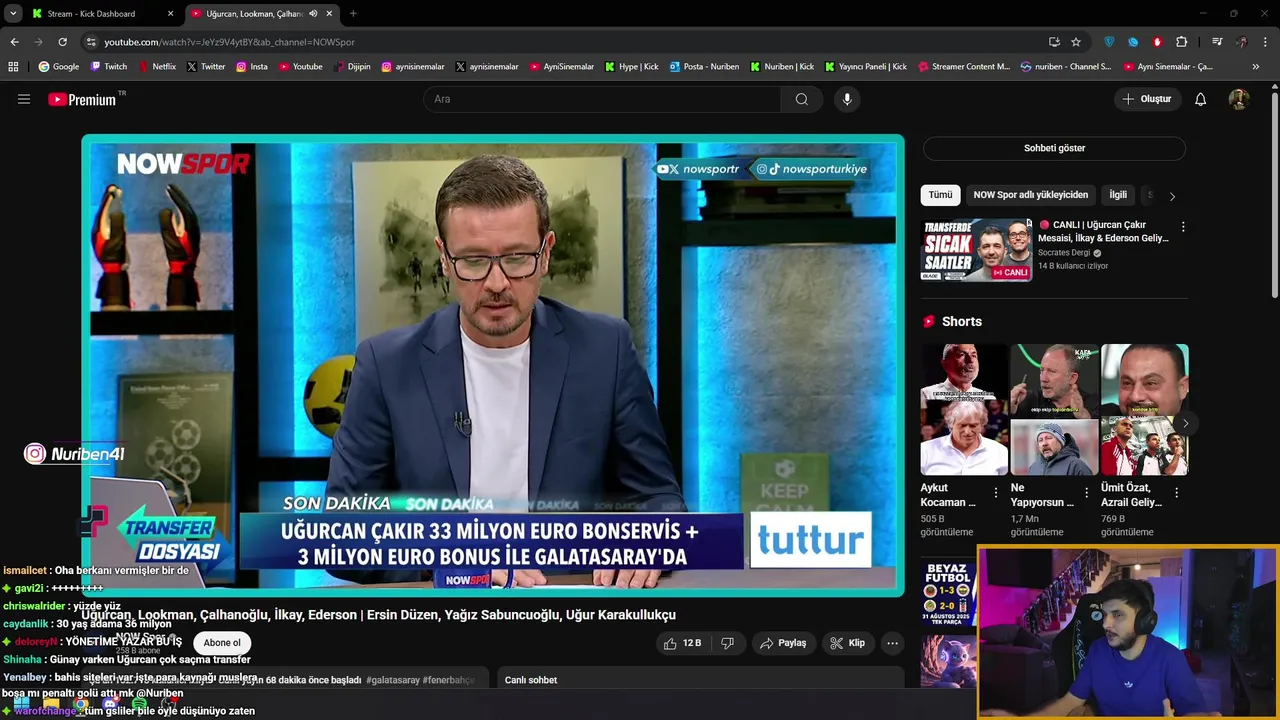The image size is (1280, 720).
Task: Click the video title Uğurcan, Lookman, Çalhanoğlu
Action: 378,615
